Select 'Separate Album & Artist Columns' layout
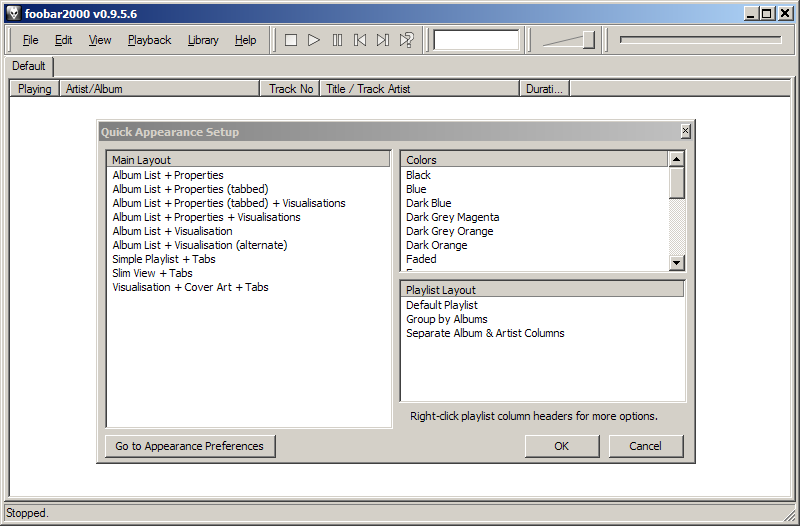The width and height of the screenshot is (800, 526). 485,333
